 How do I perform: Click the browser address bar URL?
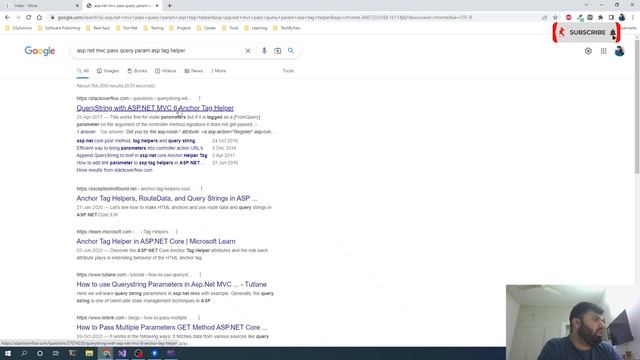coord(264,18)
